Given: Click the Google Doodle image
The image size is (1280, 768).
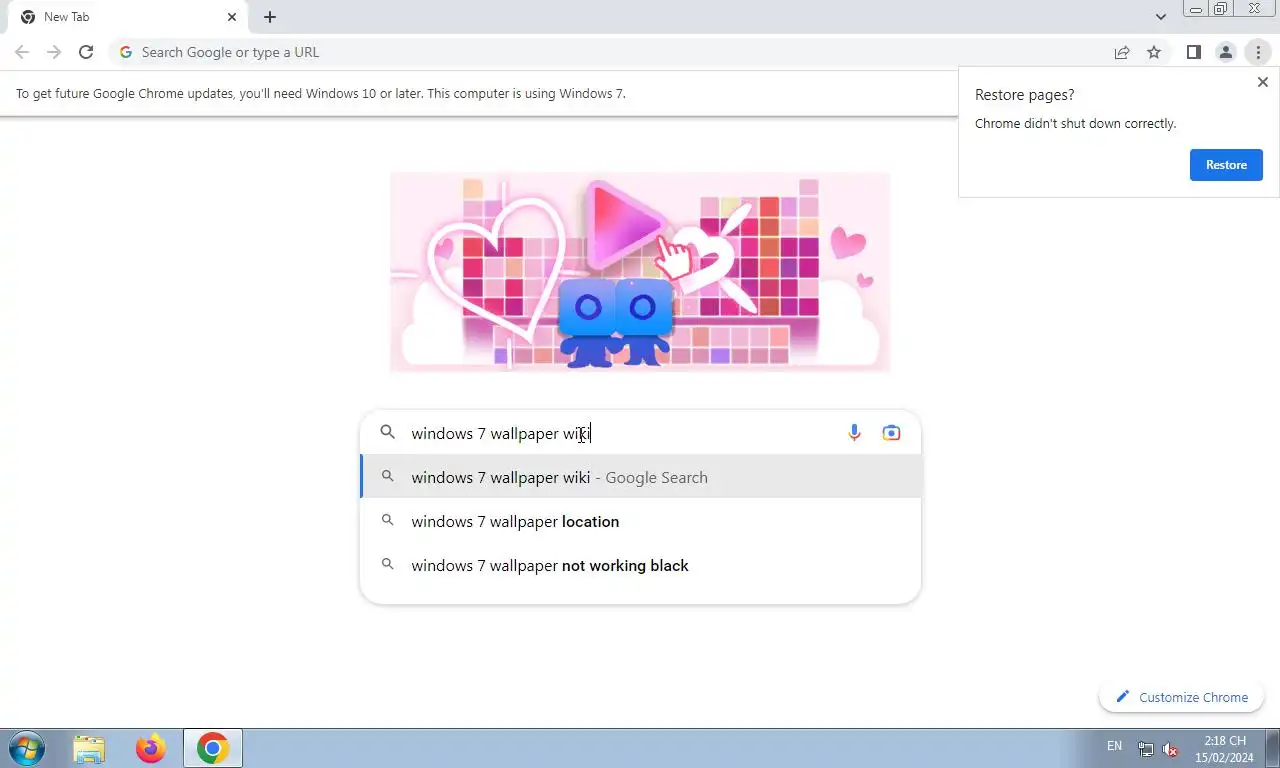Looking at the screenshot, I should click(x=640, y=272).
